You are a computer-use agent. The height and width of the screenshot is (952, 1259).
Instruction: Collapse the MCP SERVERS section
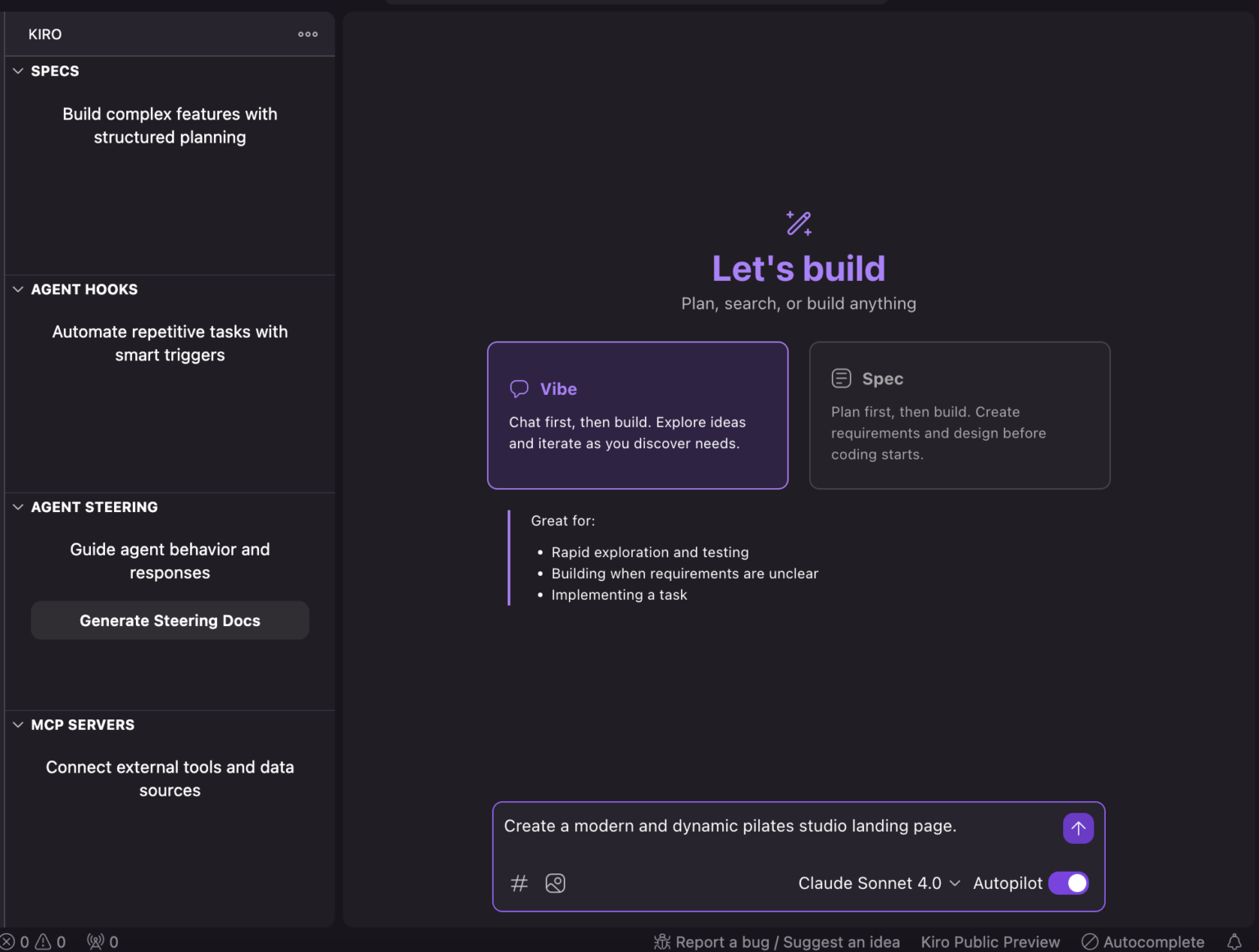point(18,724)
